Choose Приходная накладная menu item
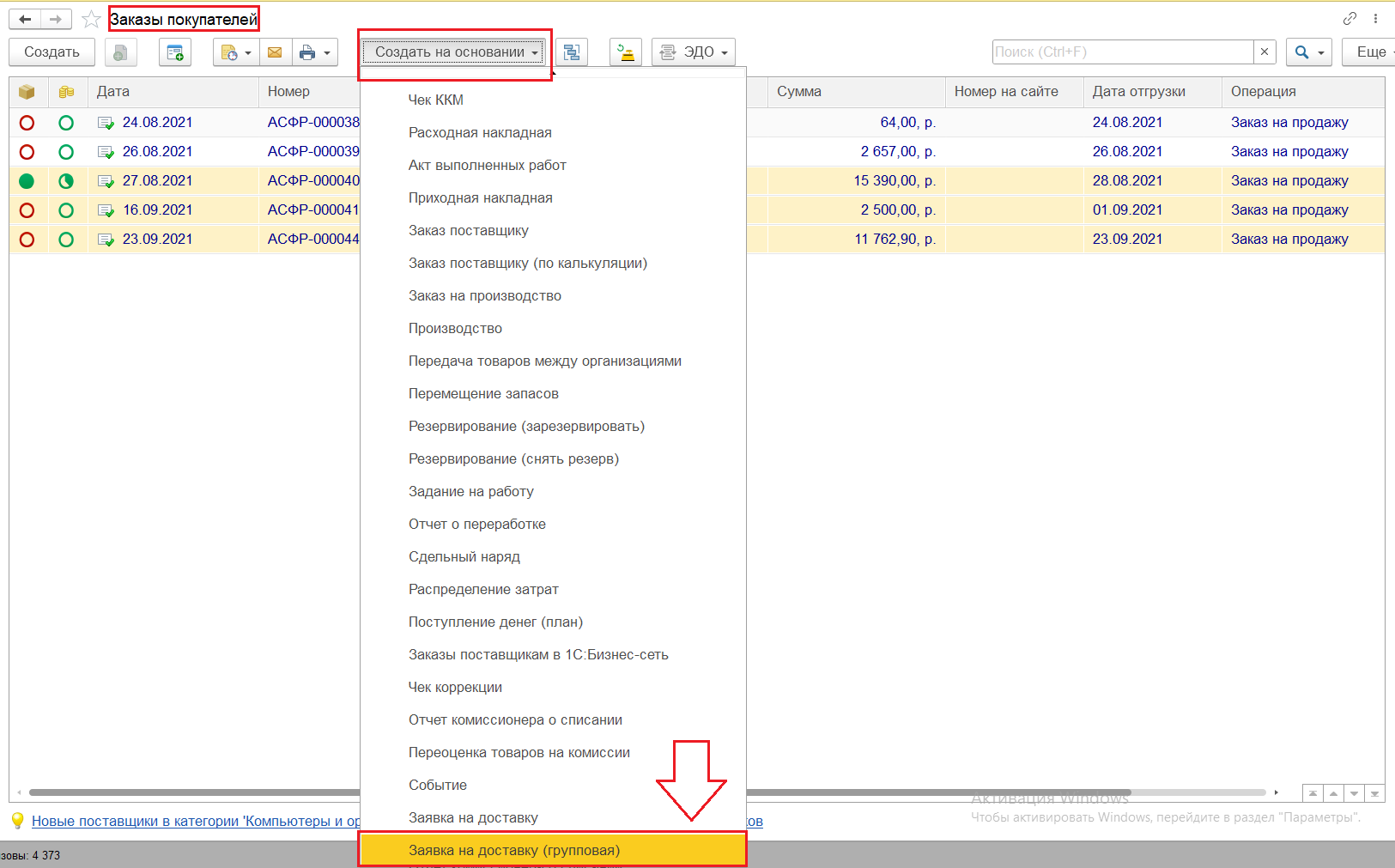This screenshot has height=868, width=1395. point(553,198)
